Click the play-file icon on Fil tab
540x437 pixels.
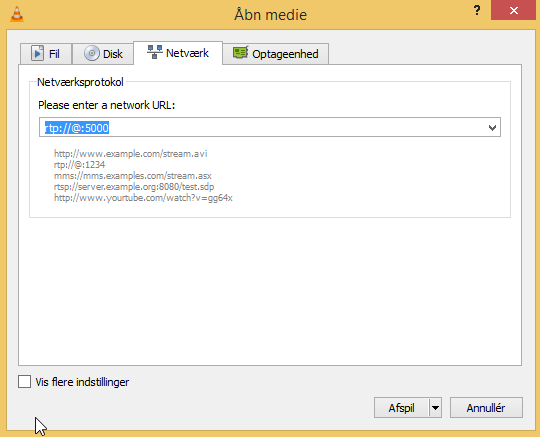(x=37, y=53)
